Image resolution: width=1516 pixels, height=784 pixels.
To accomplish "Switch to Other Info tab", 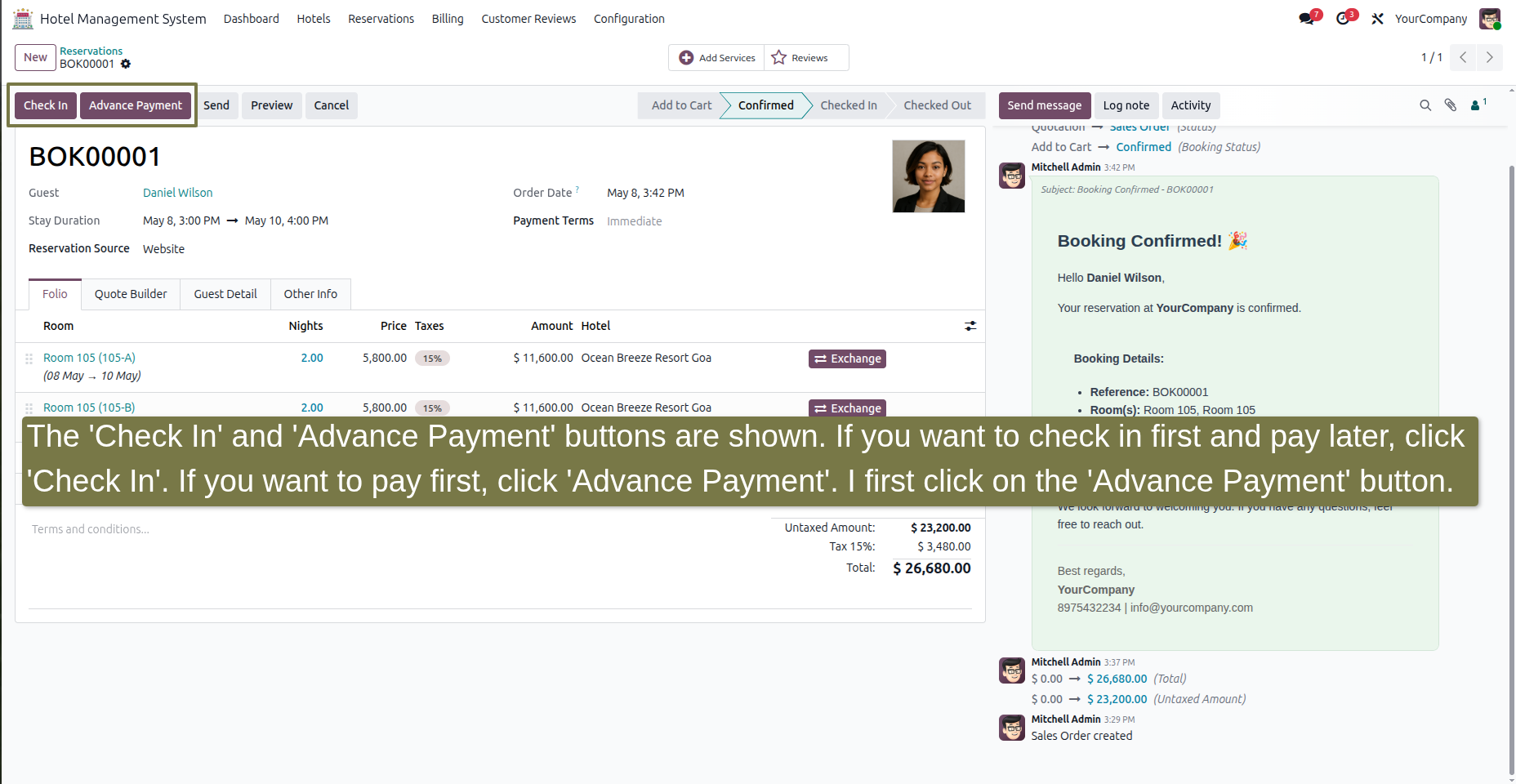I will tap(310, 294).
